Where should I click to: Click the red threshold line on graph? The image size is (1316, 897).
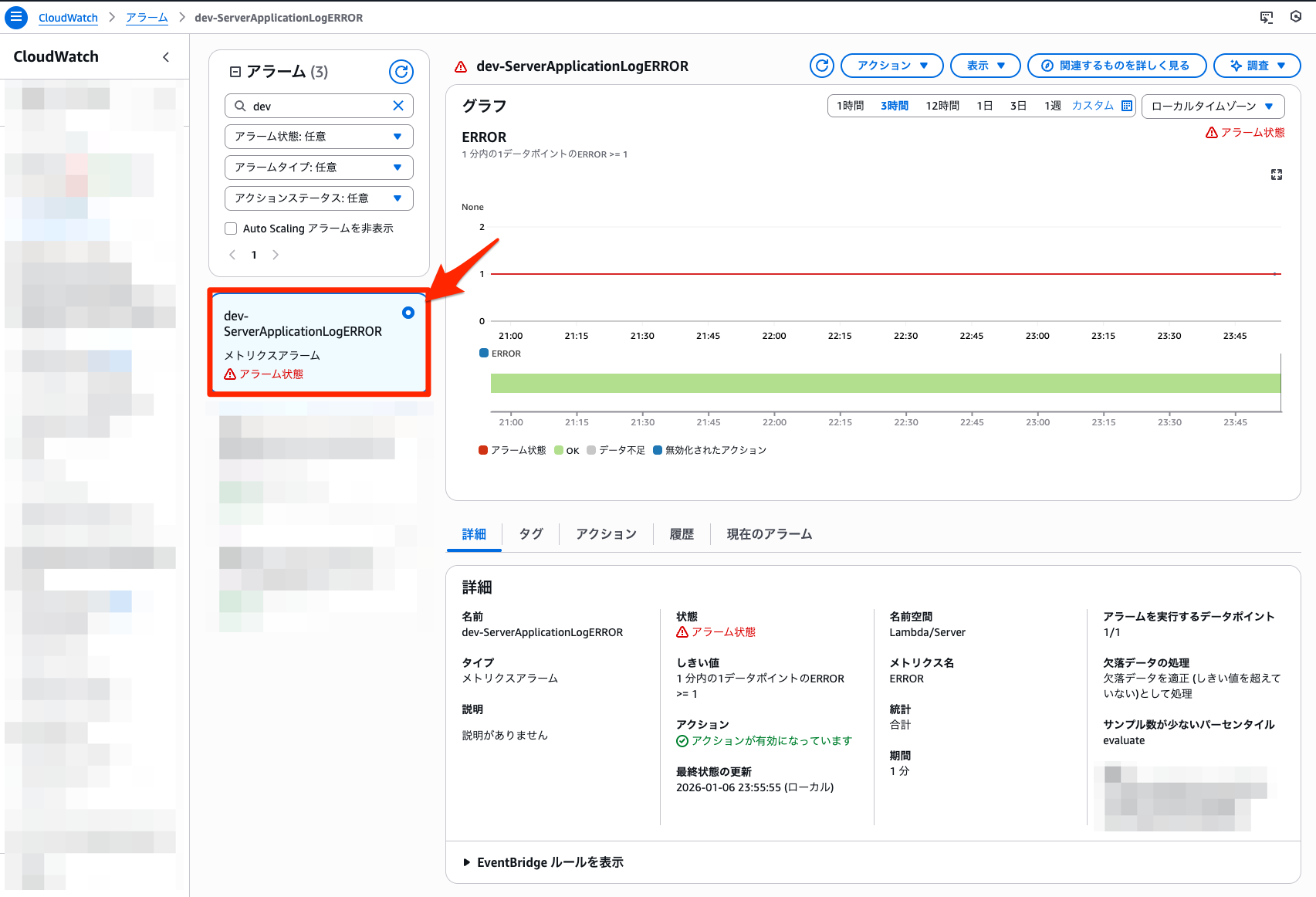pos(885,274)
